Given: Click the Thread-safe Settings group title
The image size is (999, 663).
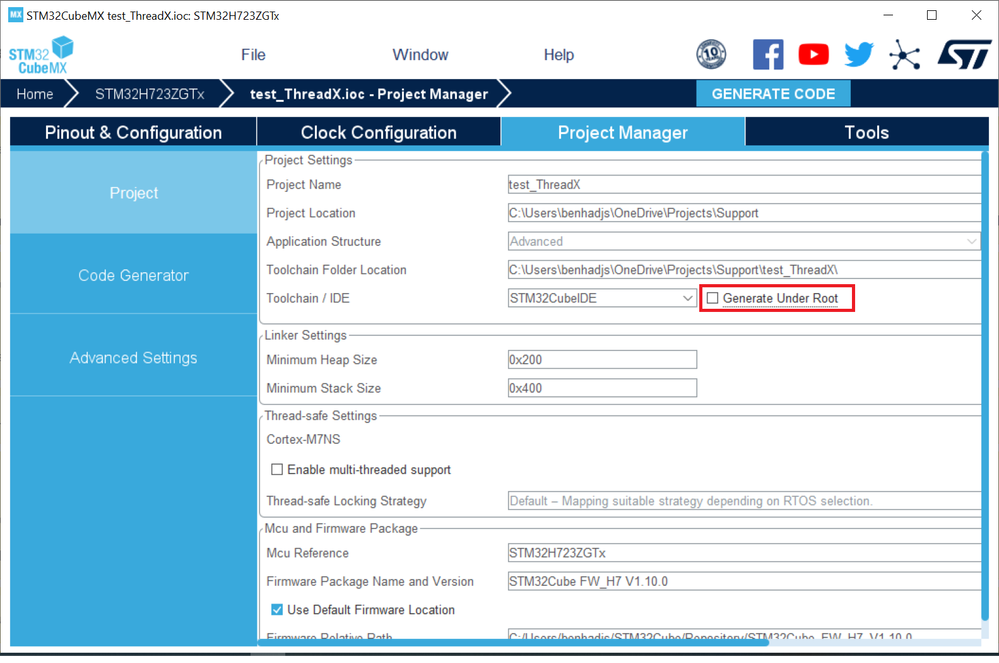Looking at the screenshot, I should pyautogui.click(x=320, y=415).
